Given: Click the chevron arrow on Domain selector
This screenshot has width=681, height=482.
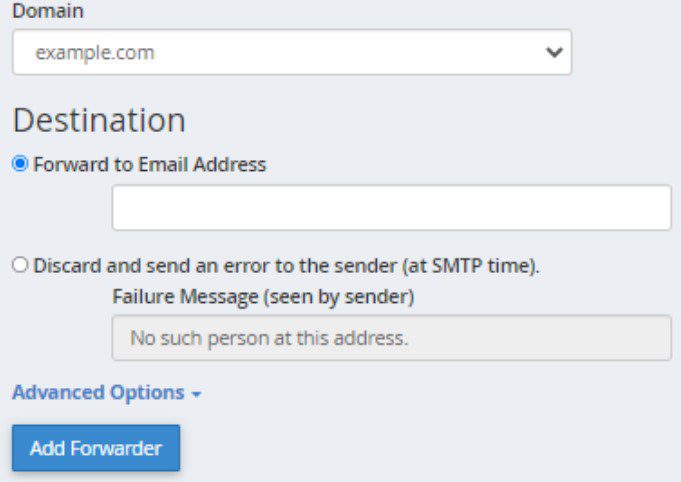Looking at the screenshot, I should point(553,53).
